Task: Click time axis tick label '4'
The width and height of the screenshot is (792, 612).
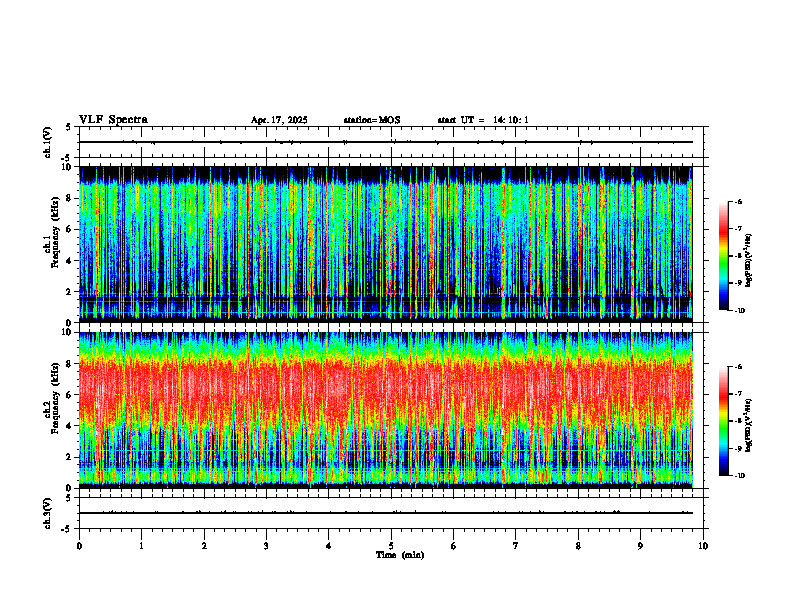Action: (x=329, y=546)
